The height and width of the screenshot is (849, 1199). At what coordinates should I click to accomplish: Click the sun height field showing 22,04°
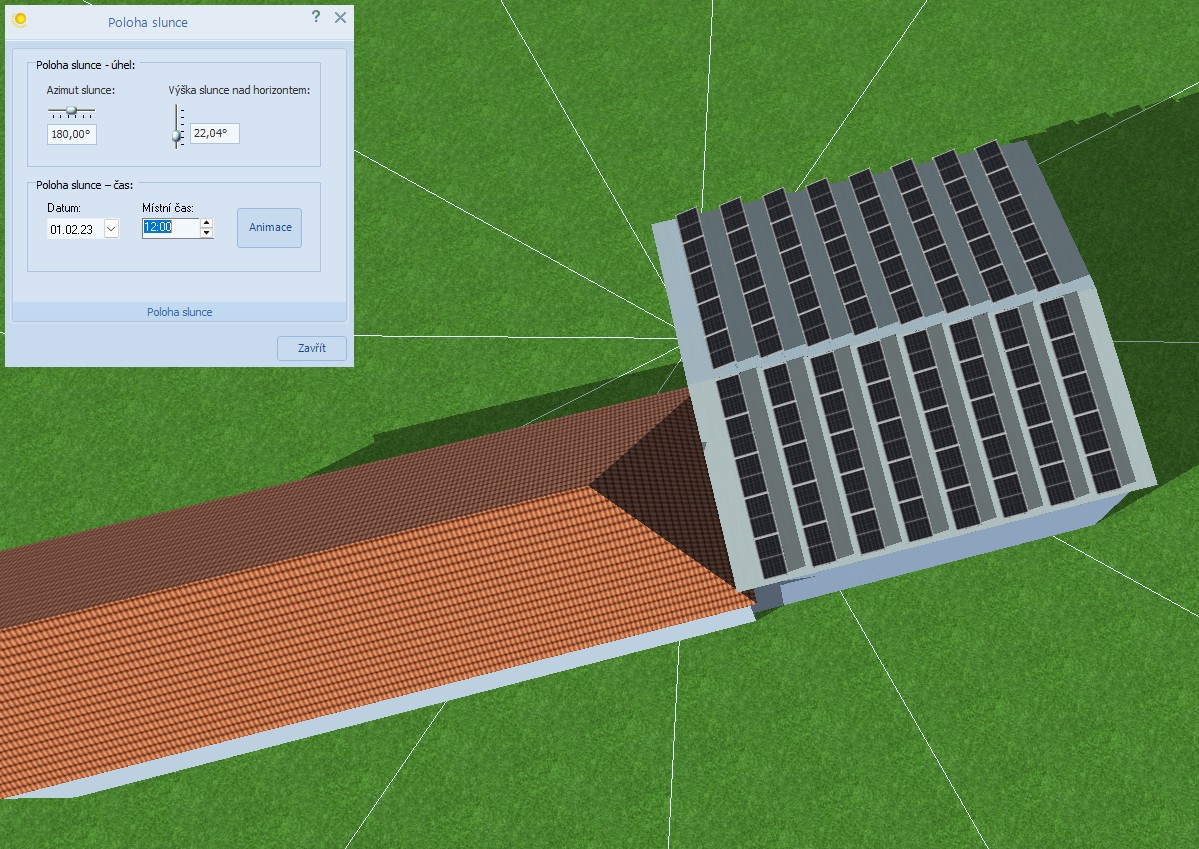click(215, 133)
